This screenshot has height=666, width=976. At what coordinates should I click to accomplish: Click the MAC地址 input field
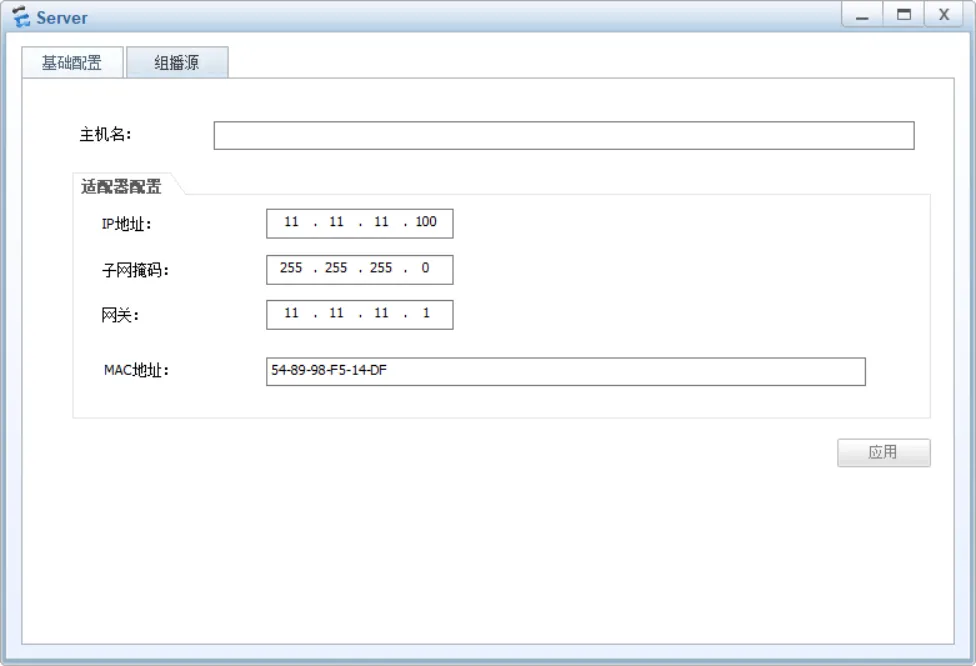566,372
